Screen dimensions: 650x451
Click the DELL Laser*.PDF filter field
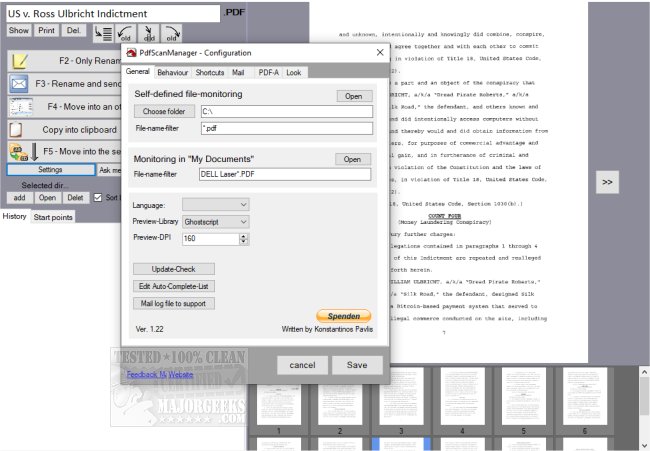click(285, 174)
